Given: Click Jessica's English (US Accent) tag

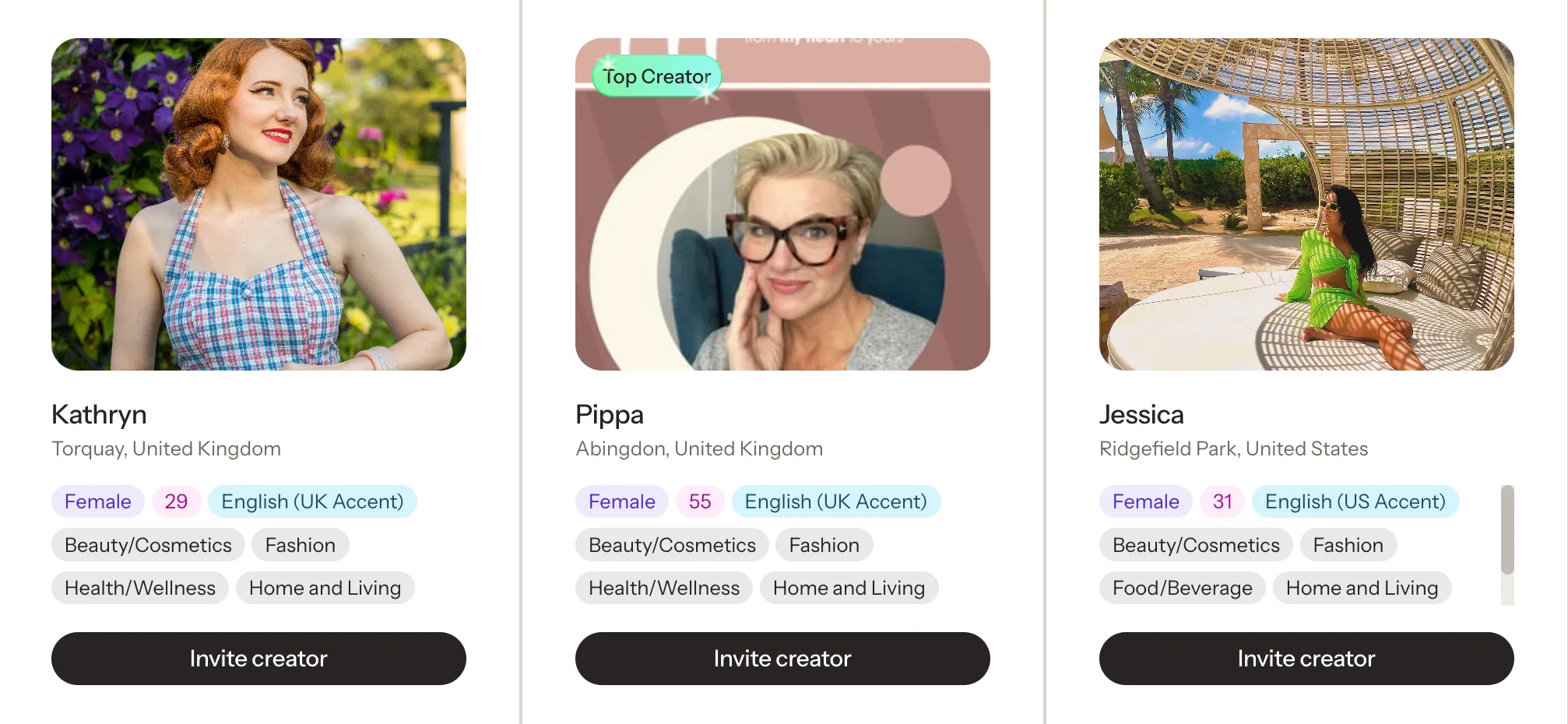Looking at the screenshot, I should point(1355,501).
